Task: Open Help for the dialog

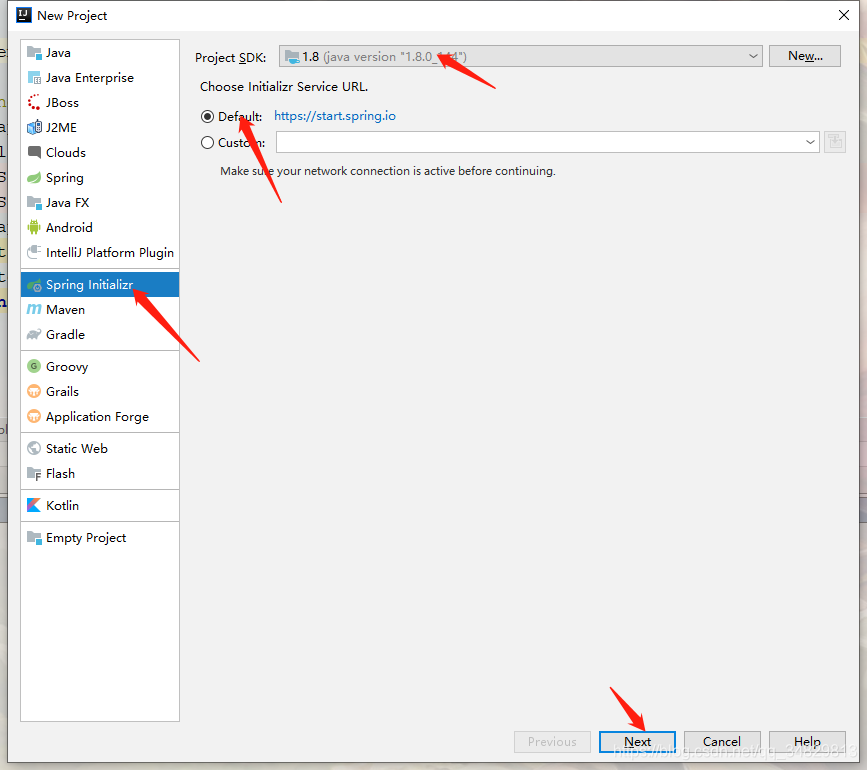Action: pyautogui.click(x=807, y=742)
